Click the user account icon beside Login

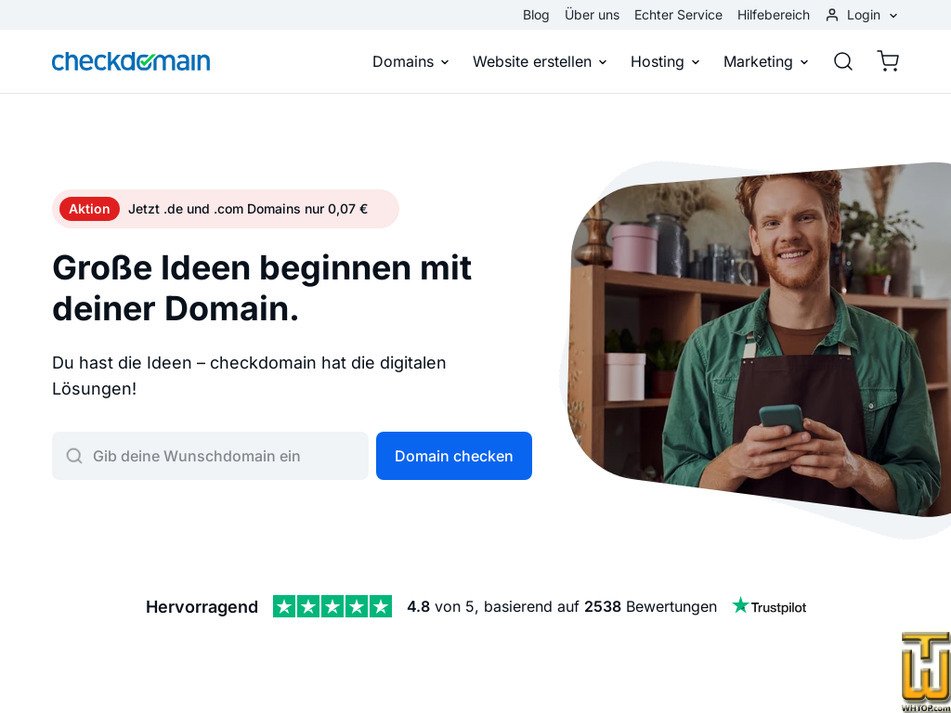click(832, 15)
